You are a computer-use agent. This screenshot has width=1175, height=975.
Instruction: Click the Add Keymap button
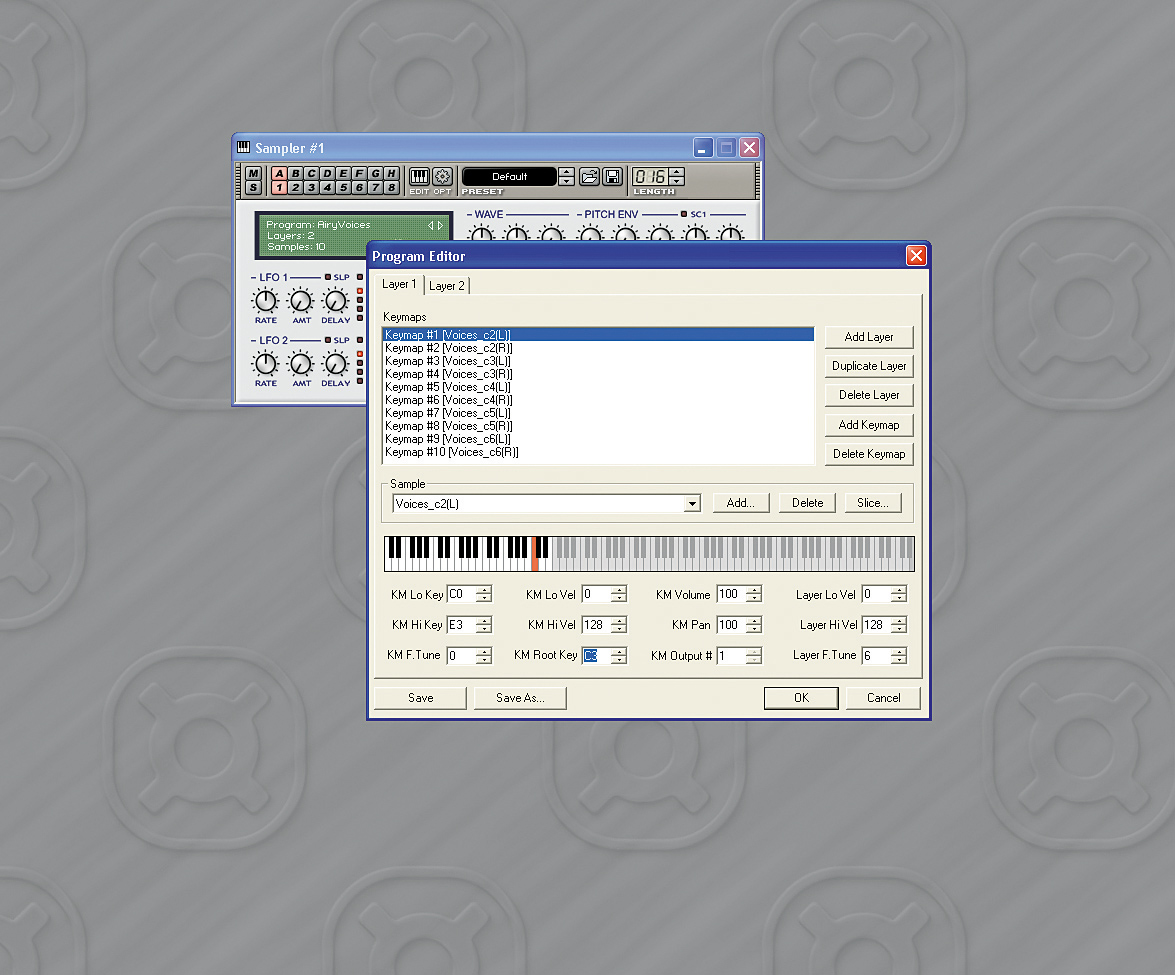point(869,425)
